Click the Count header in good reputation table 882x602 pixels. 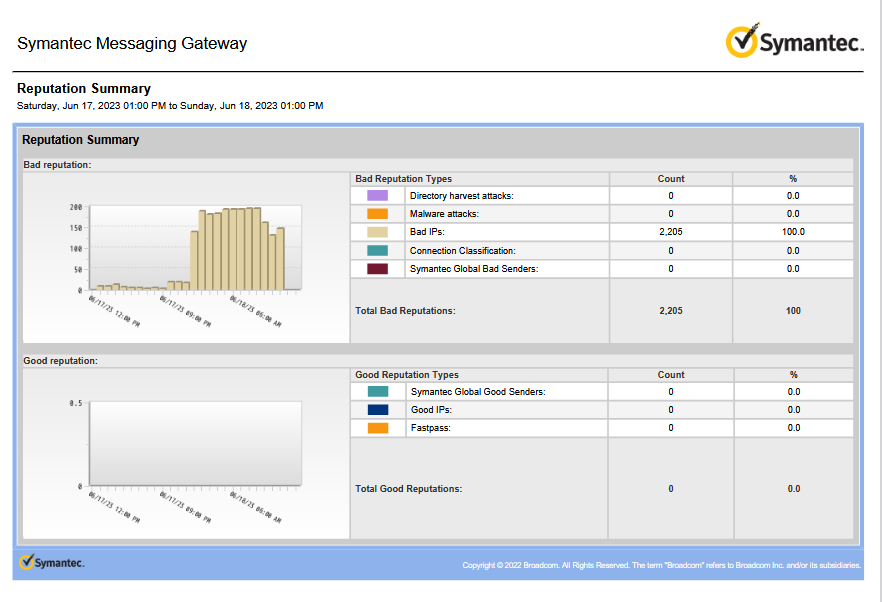tap(671, 375)
